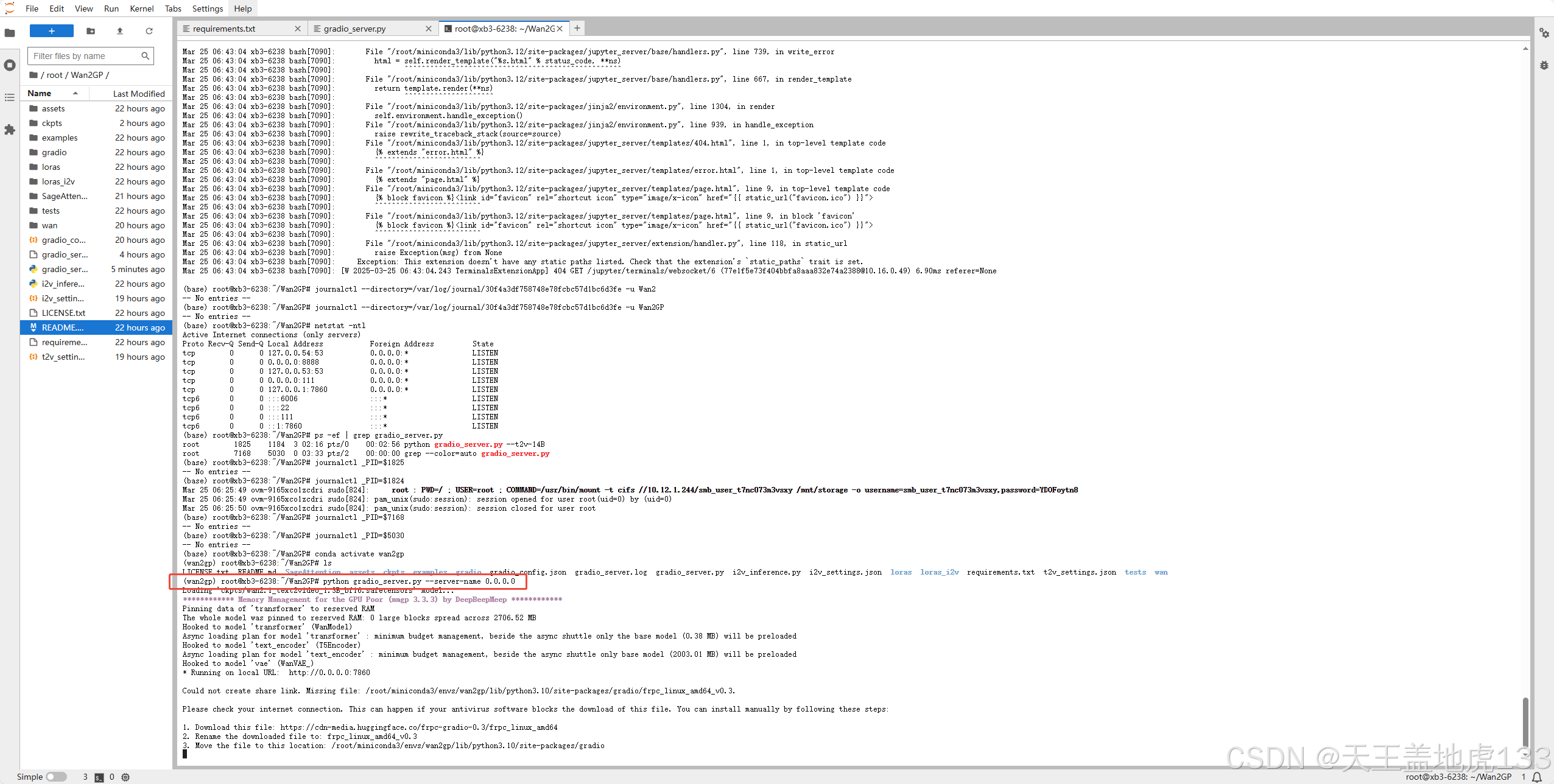Open the extension manager puzzle icon
The height and width of the screenshot is (784, 1554).
(x=10, y=130)
